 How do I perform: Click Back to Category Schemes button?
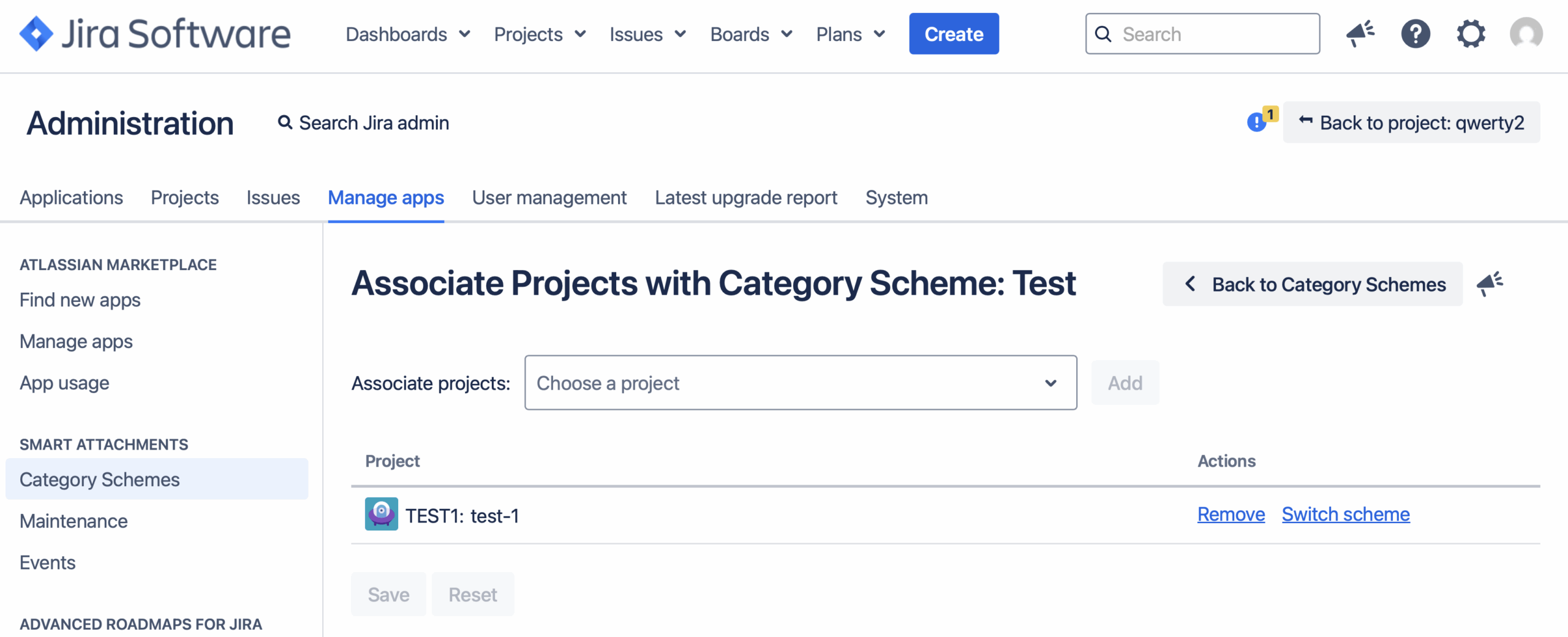click(1313, 284)
